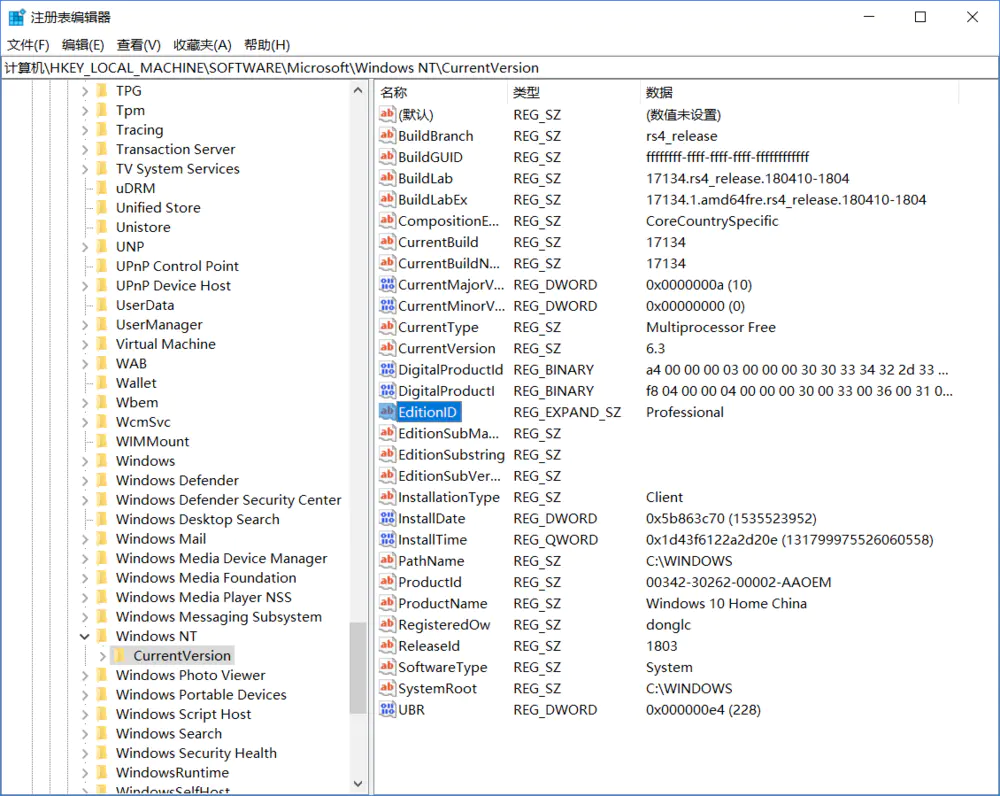1000x796 pixels.
Task: Click the string icon of BuildBranch value
Action: point(387,135)
